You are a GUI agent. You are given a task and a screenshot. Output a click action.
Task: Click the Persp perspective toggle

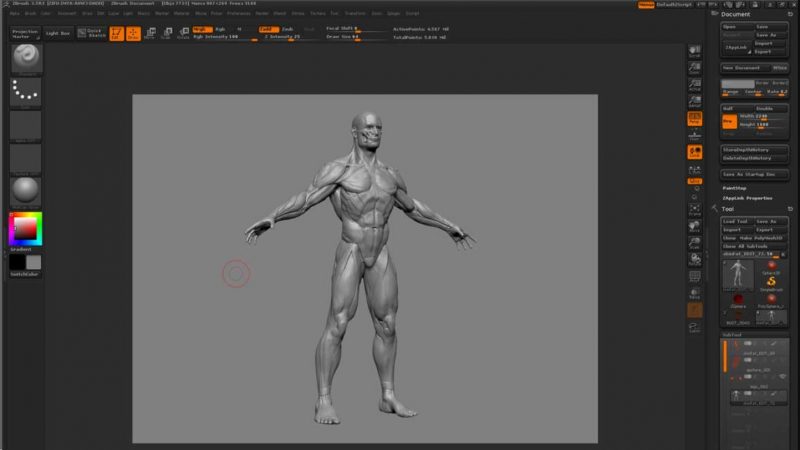[694, 119]
